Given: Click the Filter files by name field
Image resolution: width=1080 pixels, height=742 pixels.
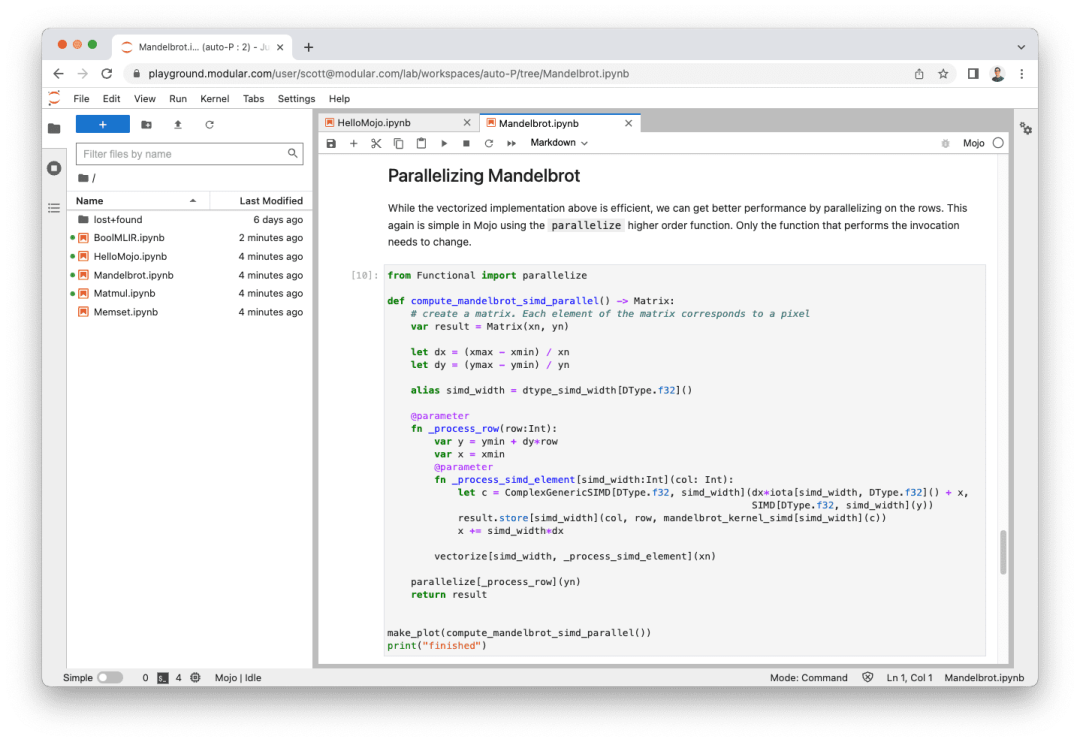Looking at the screenshot, I should coord(189,154).
